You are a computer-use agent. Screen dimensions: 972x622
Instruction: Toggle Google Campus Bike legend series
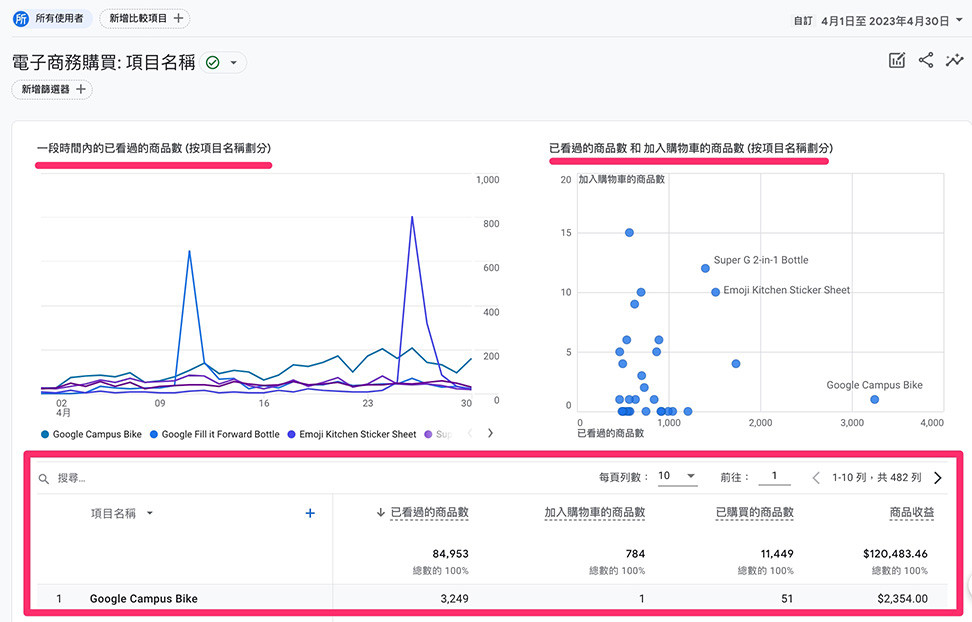click(x=91, y=434)
